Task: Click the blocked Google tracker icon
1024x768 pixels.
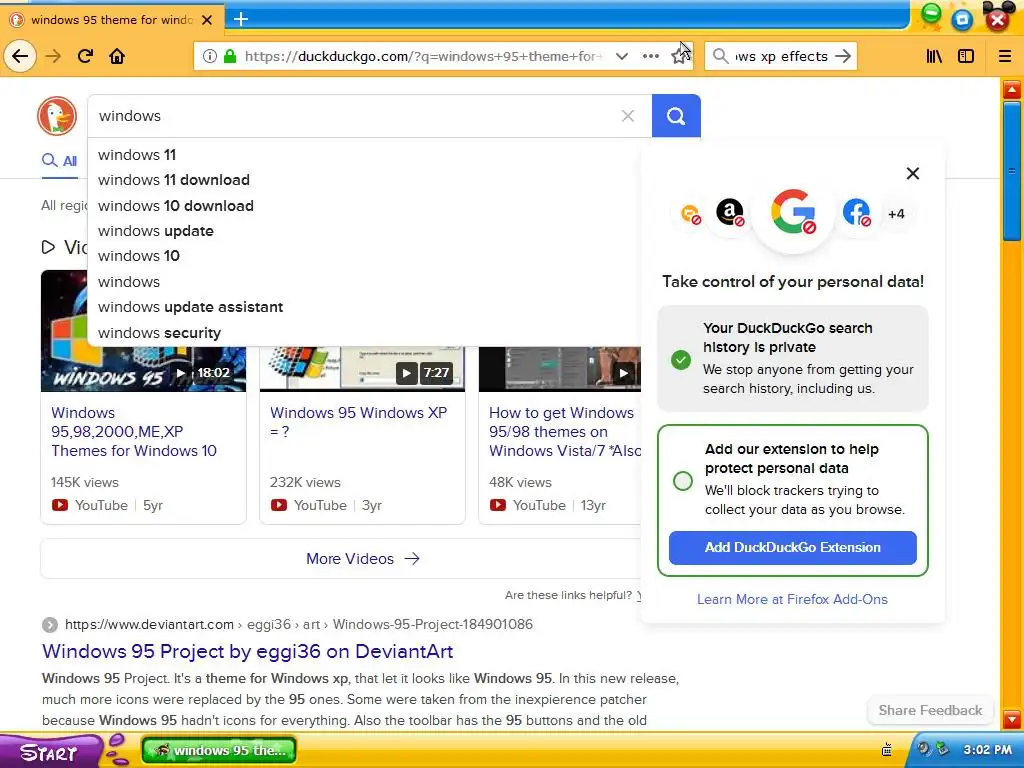Action: click(x=793, y=212)
